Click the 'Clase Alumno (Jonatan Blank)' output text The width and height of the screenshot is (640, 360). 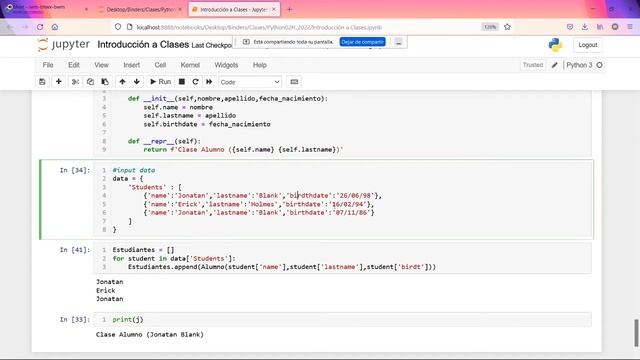click(150, 334)
